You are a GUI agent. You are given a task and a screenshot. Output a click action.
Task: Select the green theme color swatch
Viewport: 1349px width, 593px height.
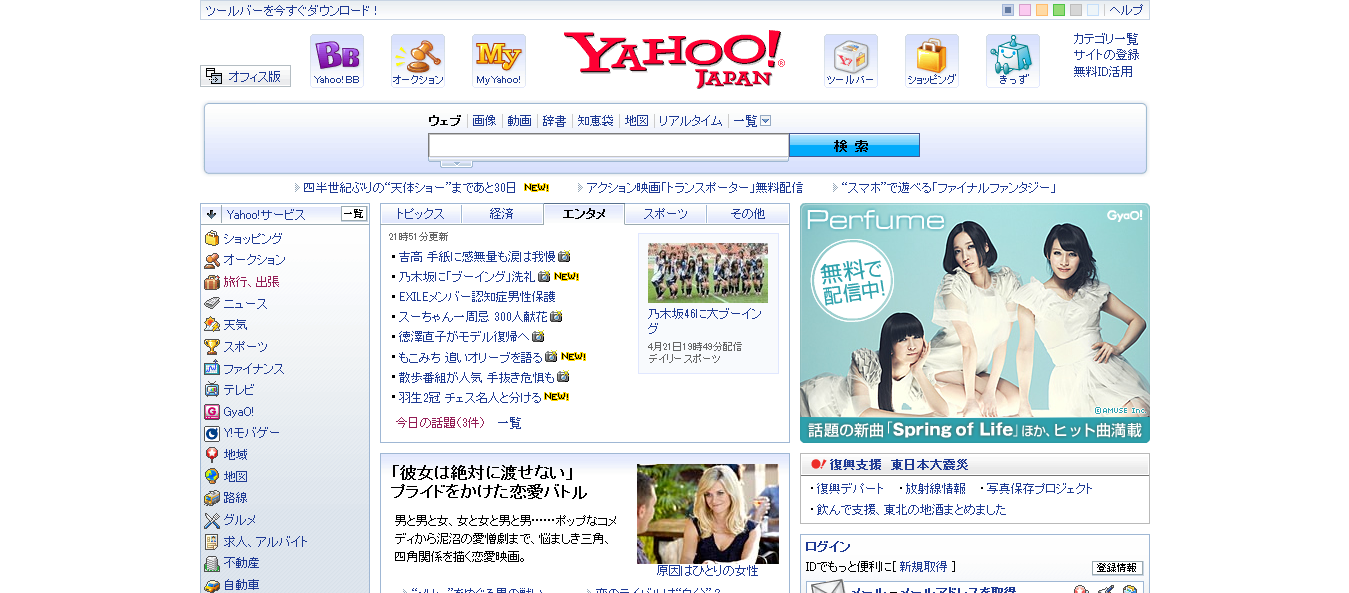tap(1059, 10)
